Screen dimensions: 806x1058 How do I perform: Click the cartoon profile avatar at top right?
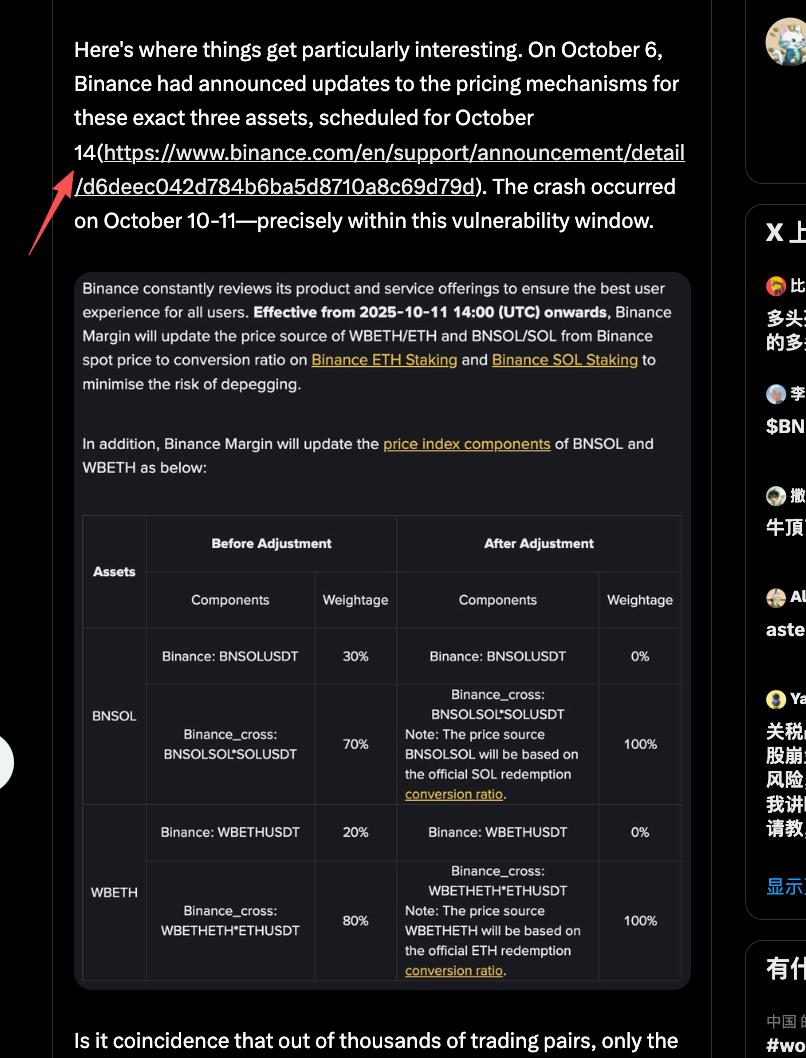[786, 42]
